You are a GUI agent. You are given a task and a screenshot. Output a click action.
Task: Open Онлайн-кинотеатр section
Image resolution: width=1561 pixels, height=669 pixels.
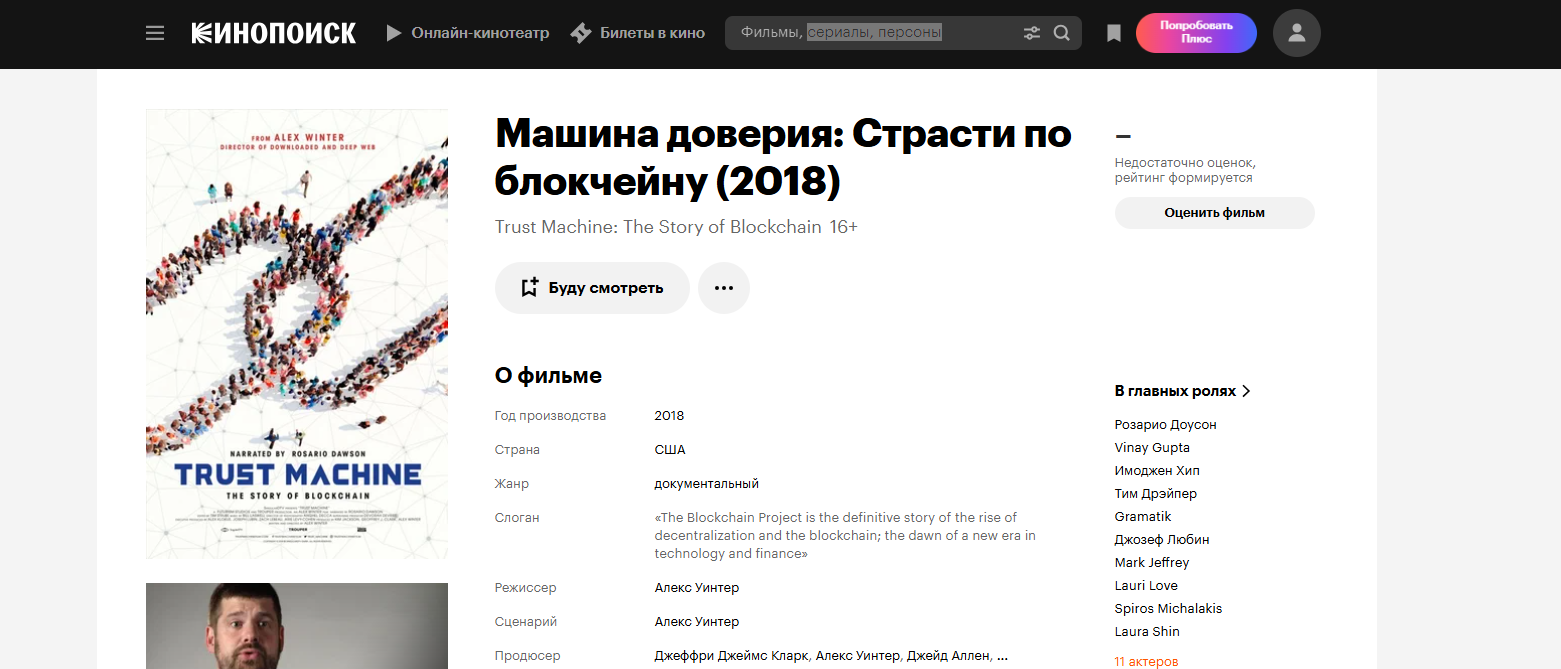[468, 33]
